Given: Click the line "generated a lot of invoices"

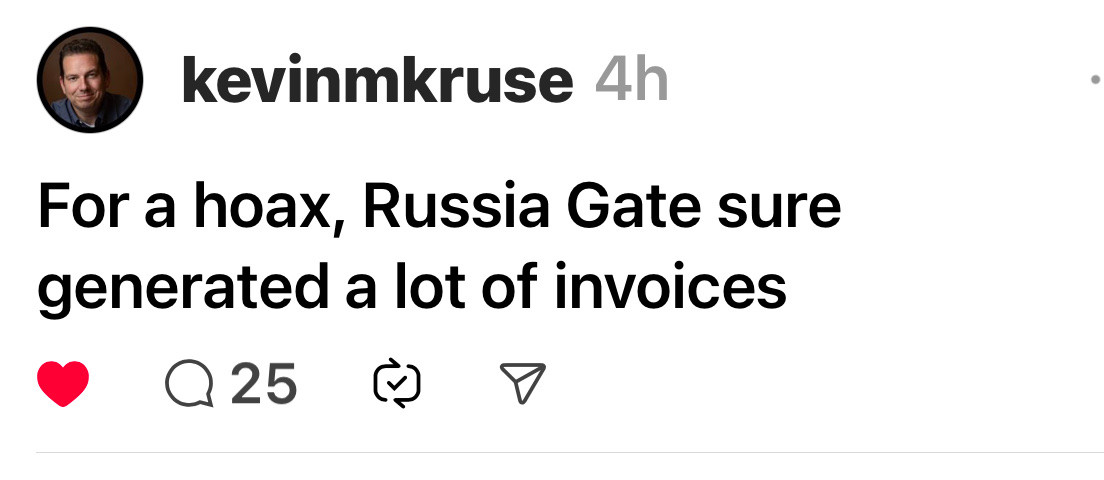Looking at the screenshot, I should [411, 287].
